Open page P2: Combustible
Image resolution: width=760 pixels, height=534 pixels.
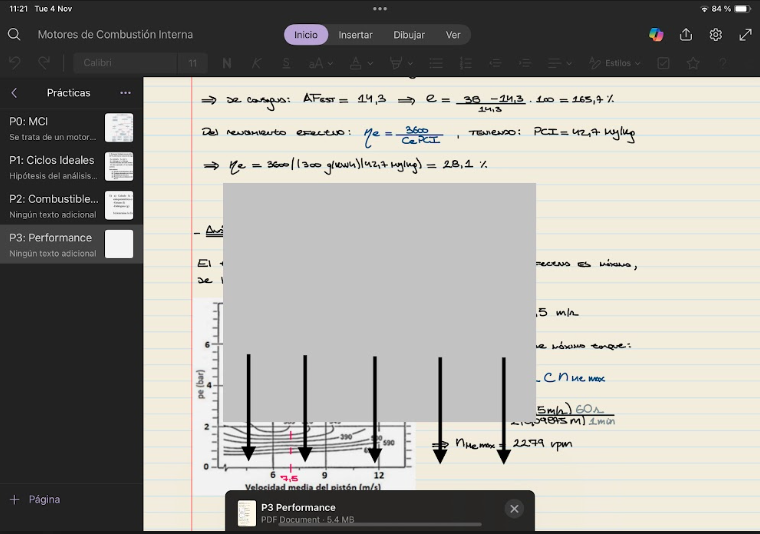(x=71, y=205)
